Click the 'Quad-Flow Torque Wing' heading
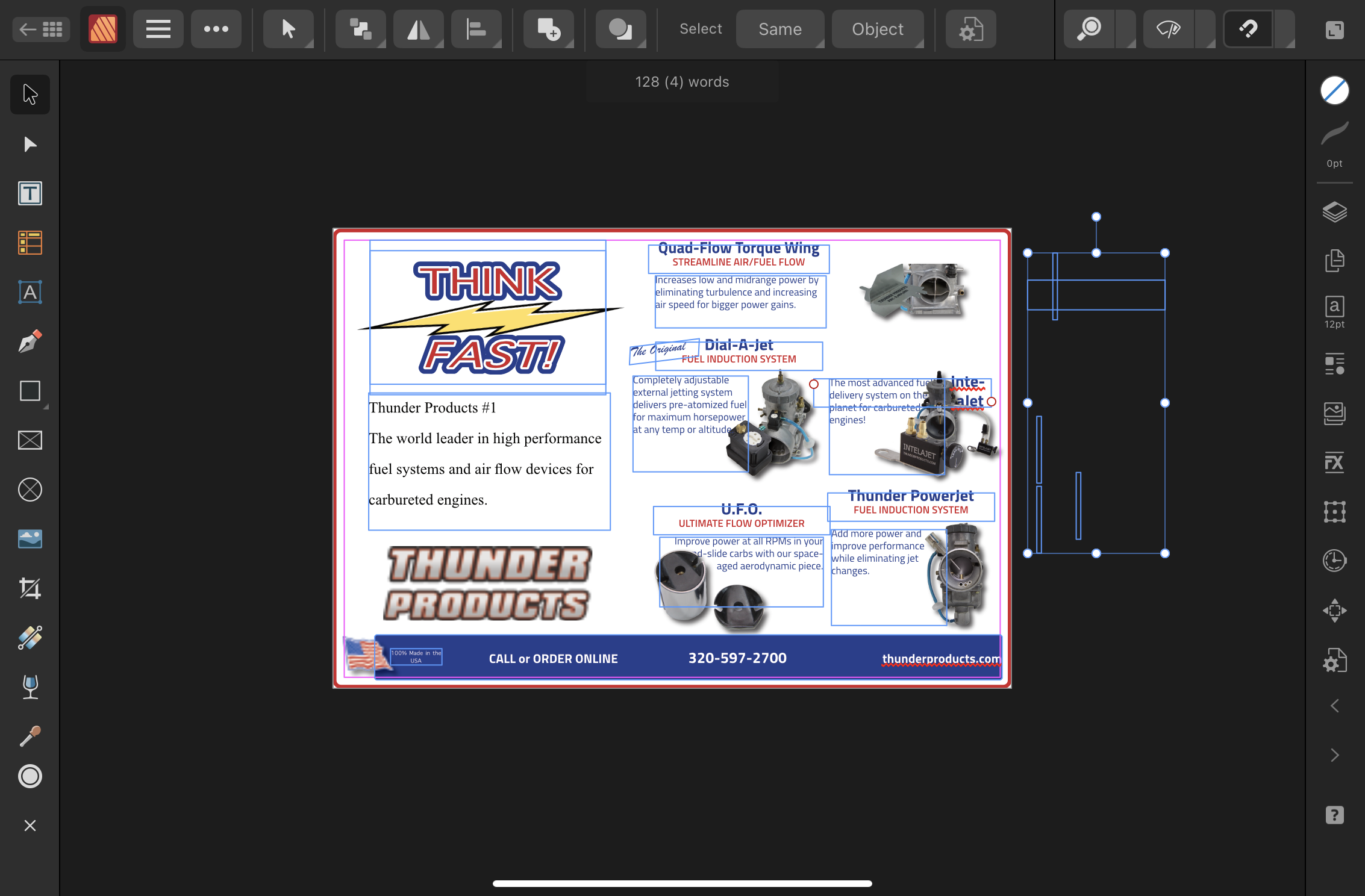The width and height of the screenshot is (1365, 896). 739,248
